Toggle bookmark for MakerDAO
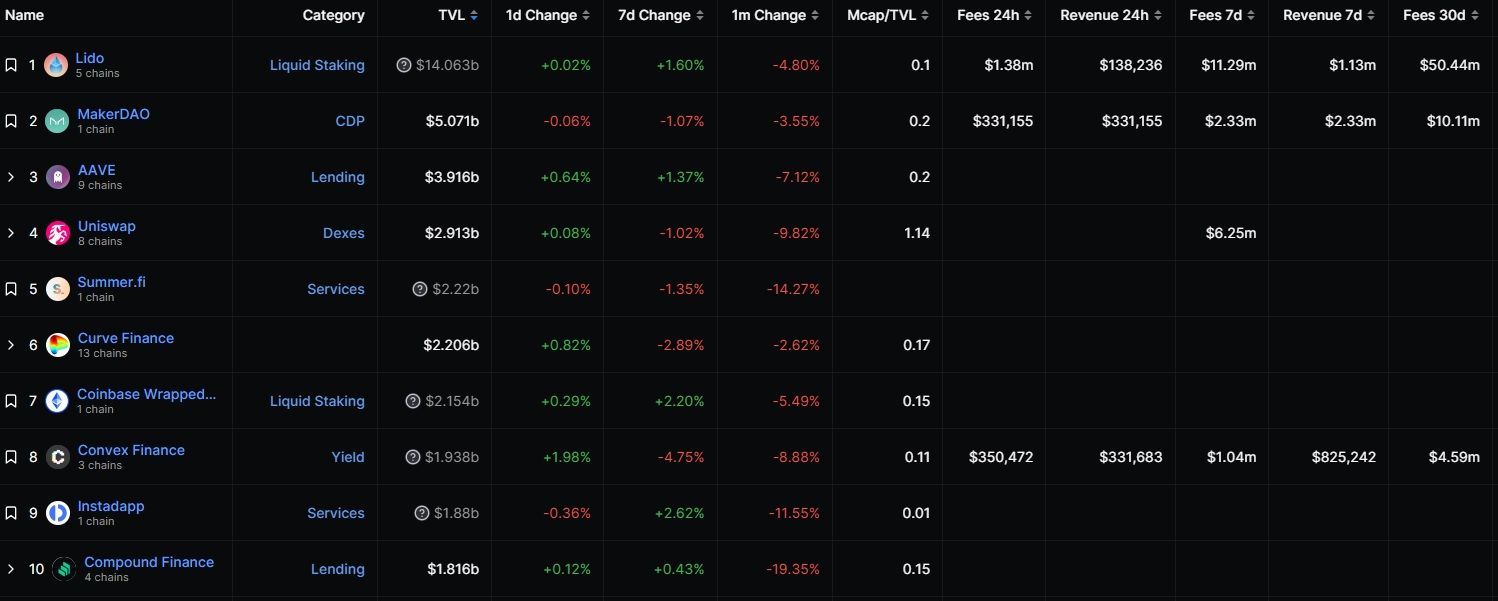 [x=11, y=121]
